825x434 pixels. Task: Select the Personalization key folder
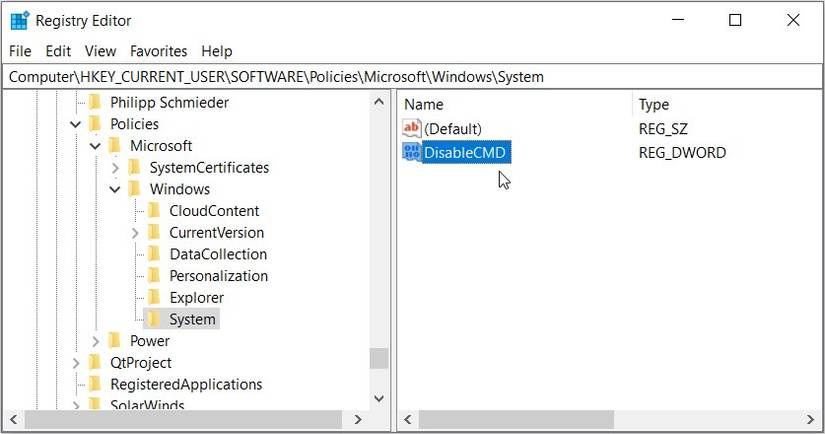coord(208,276)
